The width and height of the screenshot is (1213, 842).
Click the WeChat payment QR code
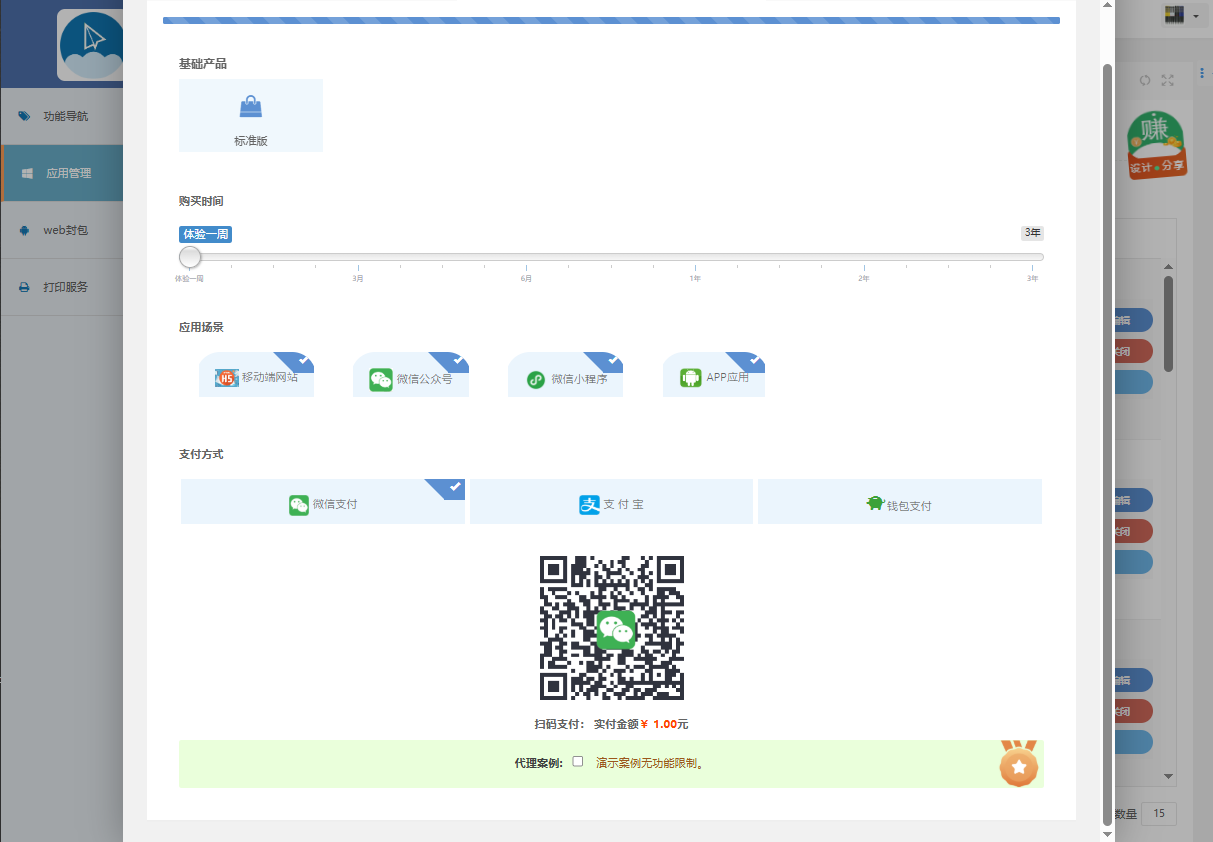point(611,628)
